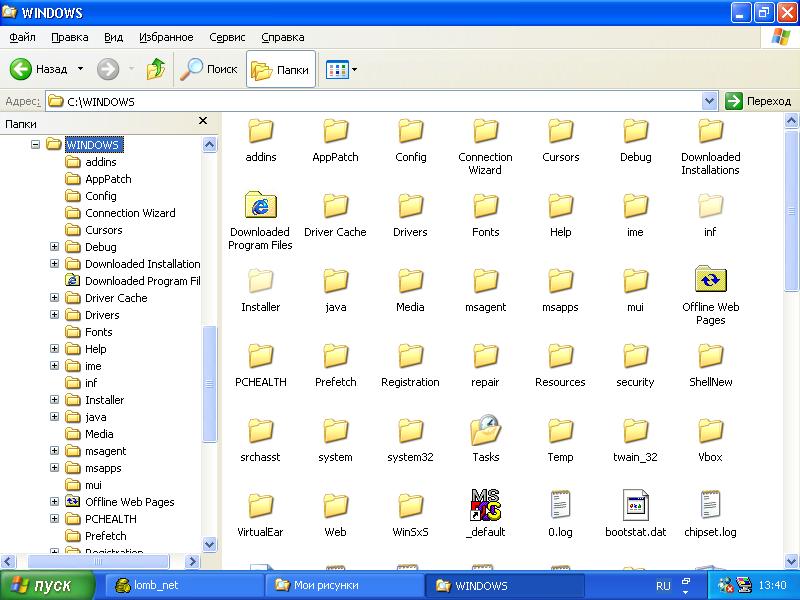Collapse the WINDOWS node in folder tree
Screen dimensions: 800x600
35,145
